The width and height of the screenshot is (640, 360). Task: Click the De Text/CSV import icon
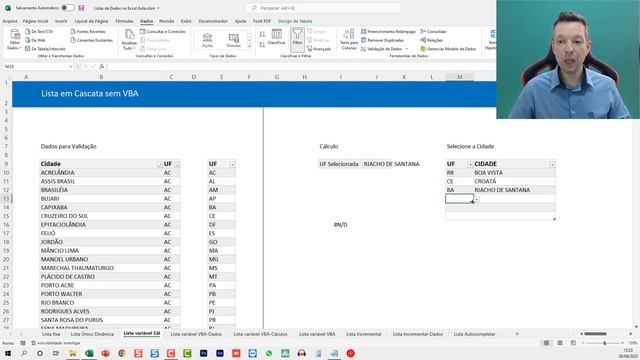39,31
